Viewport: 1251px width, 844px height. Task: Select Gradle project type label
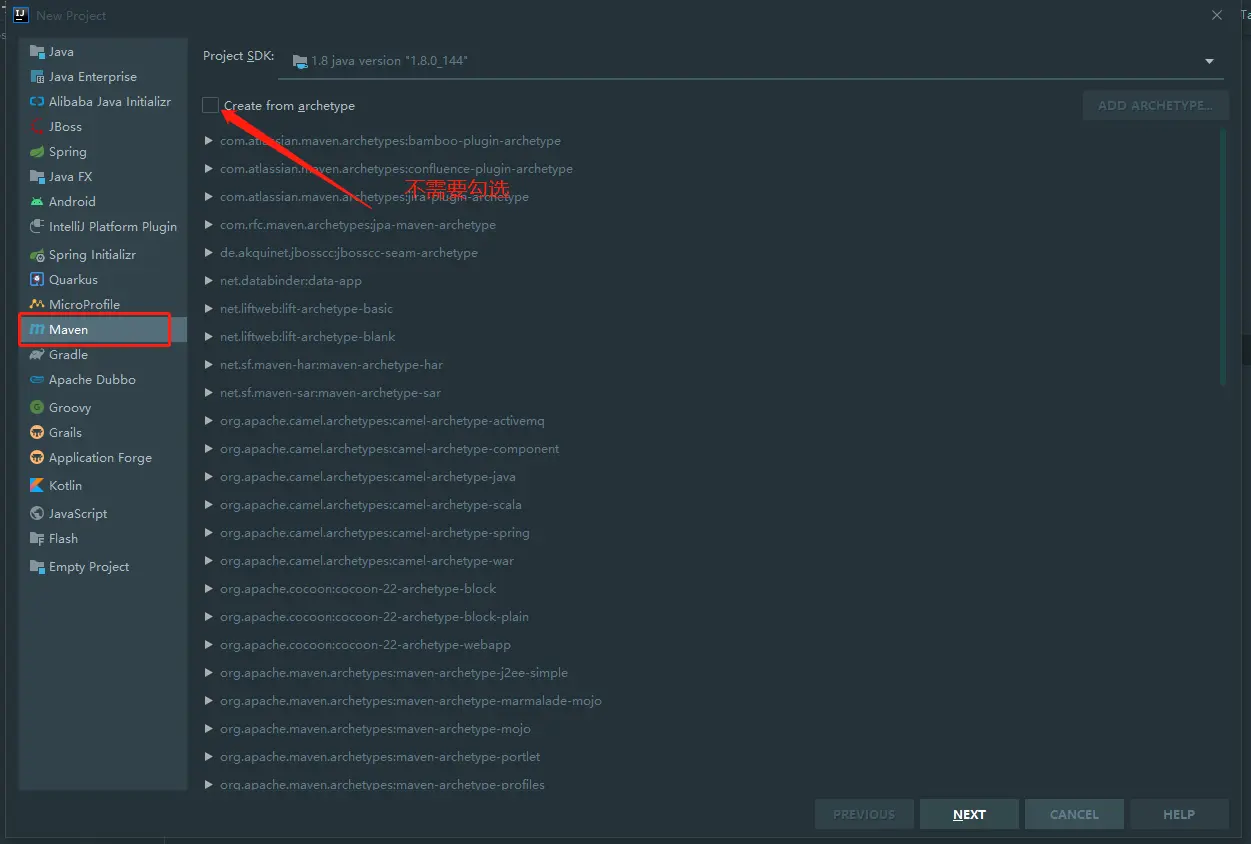tap(68, 355)
